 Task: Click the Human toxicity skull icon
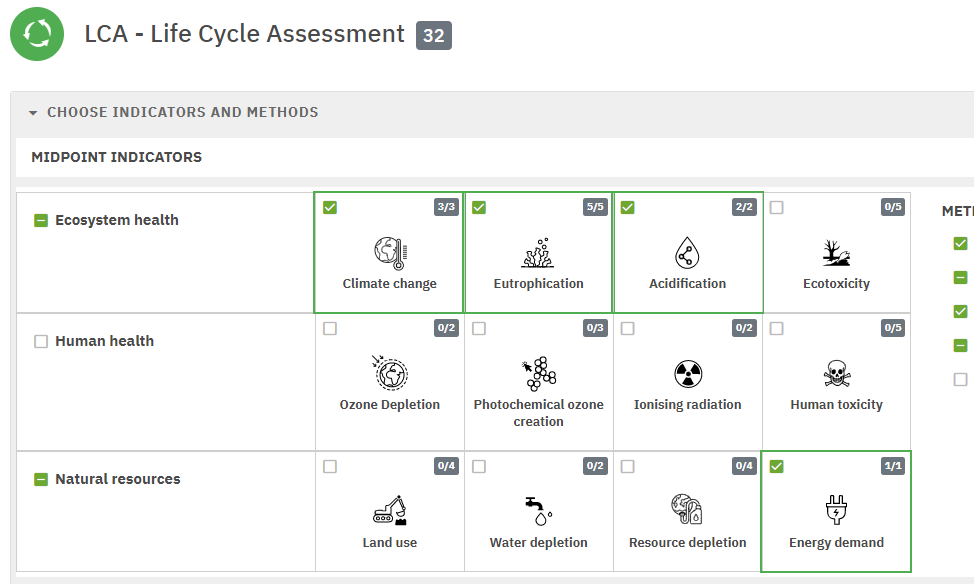click(836, 374)
